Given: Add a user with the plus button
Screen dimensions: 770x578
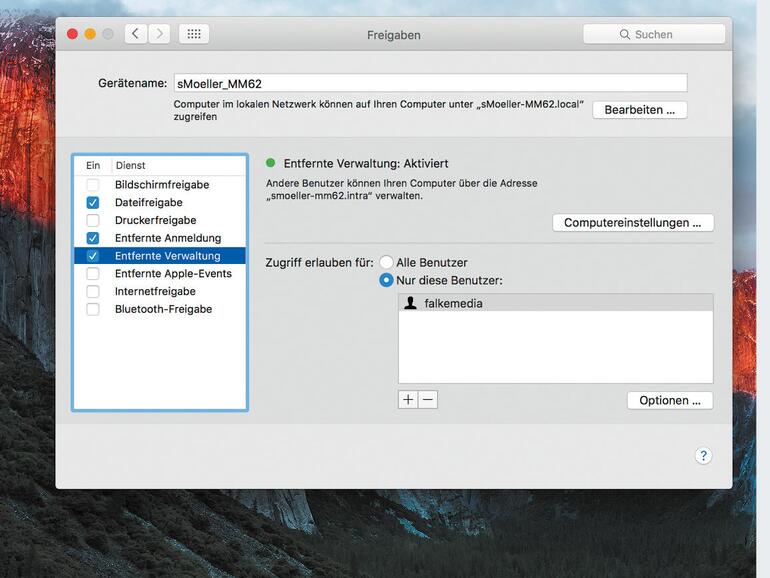Looking at the screenshot, I should pos(408,400).
